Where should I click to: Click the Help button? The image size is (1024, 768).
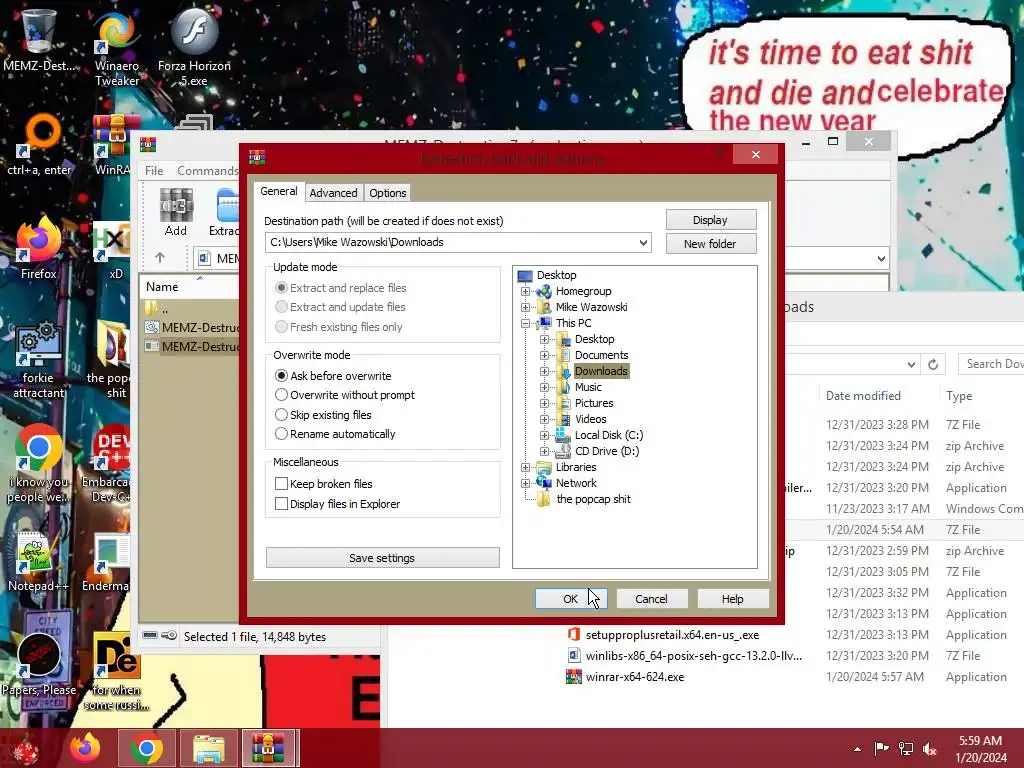point(733,599)
